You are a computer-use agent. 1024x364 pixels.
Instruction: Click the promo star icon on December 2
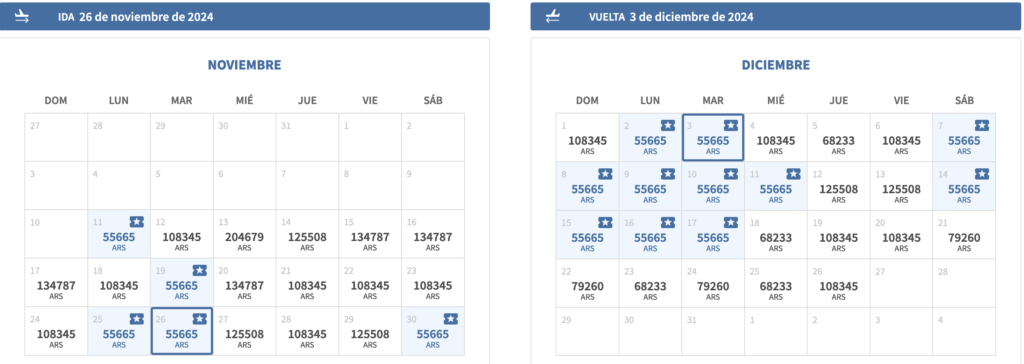[x=667, y=125]
